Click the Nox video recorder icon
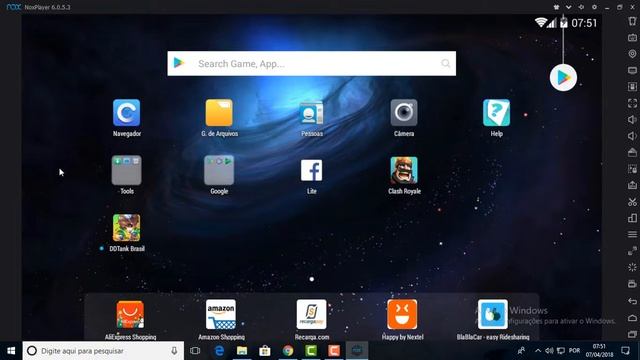Screen dimensions: 640x360 [x=632, y=284]
